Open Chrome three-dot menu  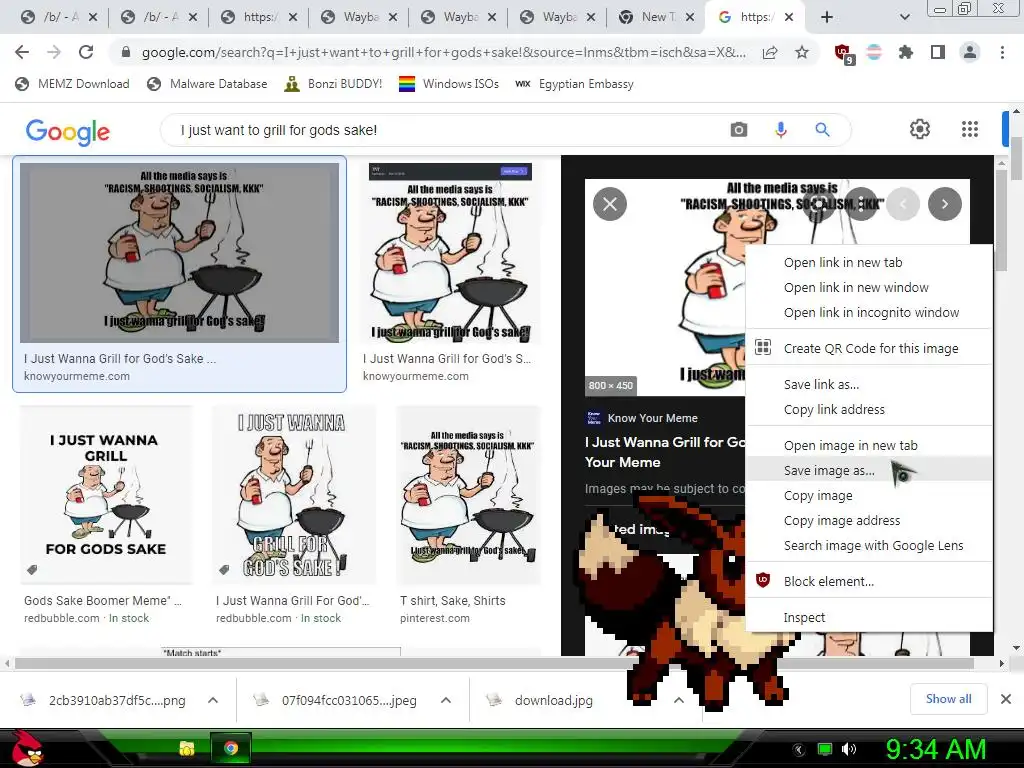coord(1002,52)
